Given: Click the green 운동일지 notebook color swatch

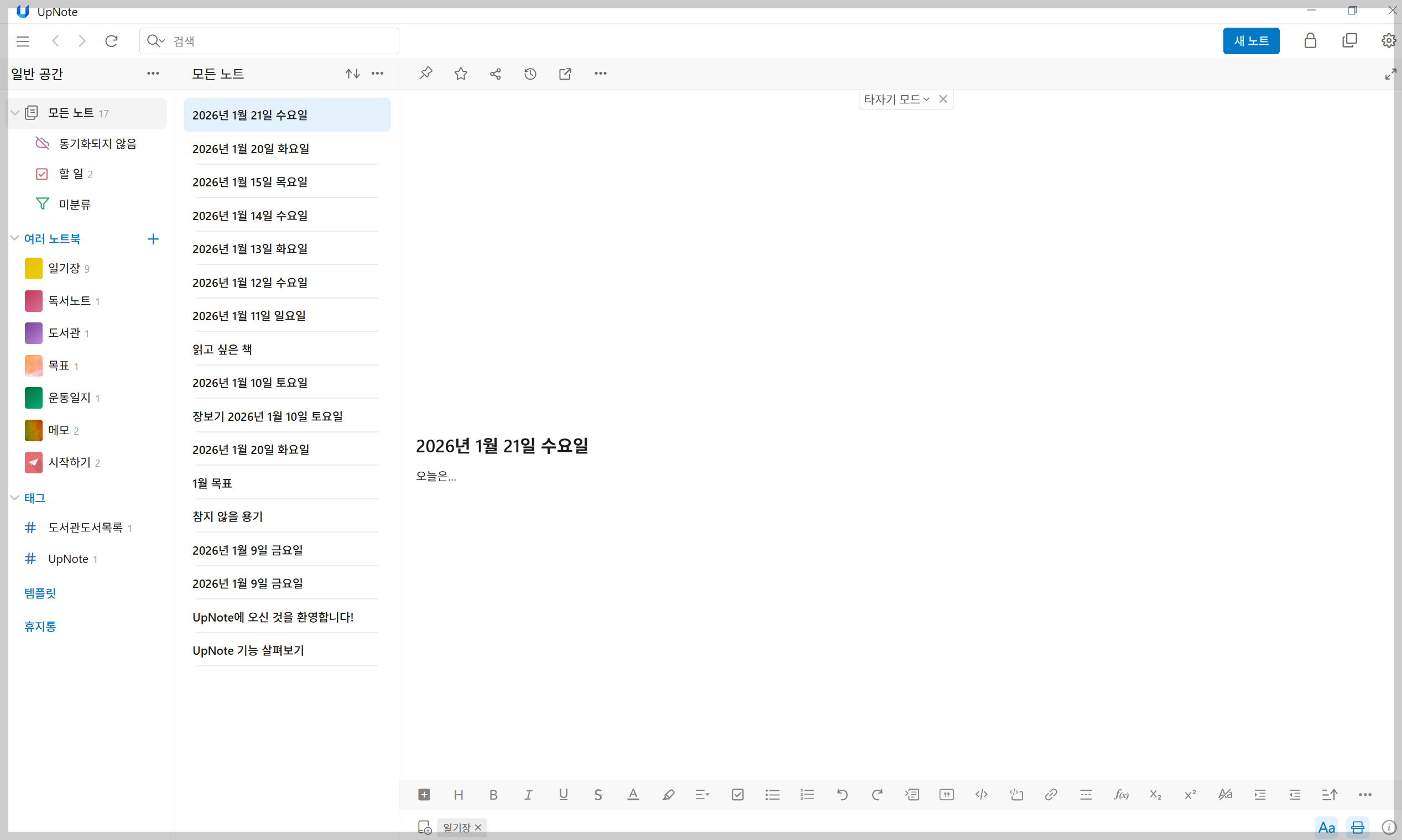Looking at the screenshot, I should click(x=33, y=398).
